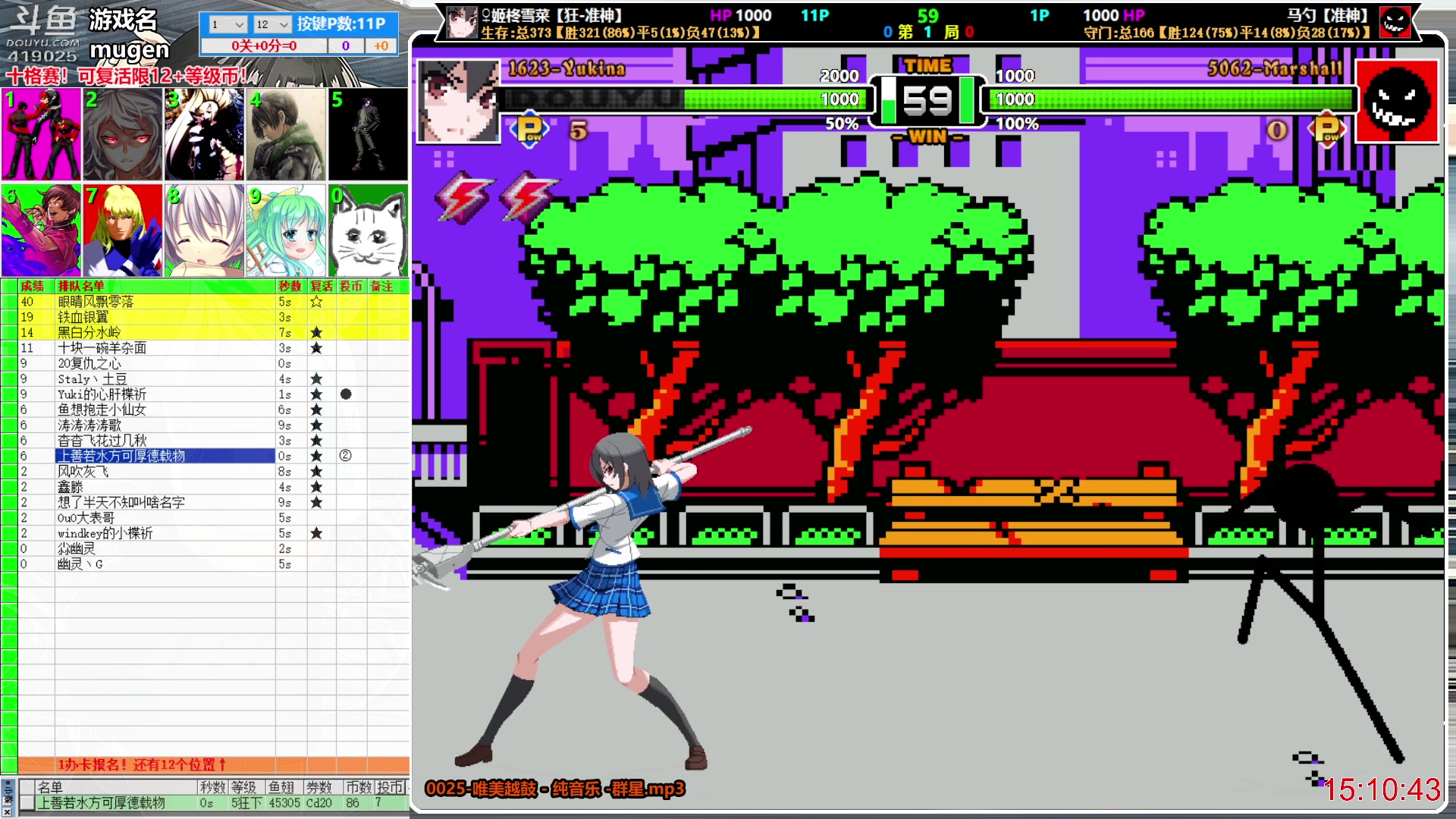The width and height of the screenshot is (1456, 819).
Task: Click hollow star in 眼睛风飘零落 row
Action: (316, 302)
